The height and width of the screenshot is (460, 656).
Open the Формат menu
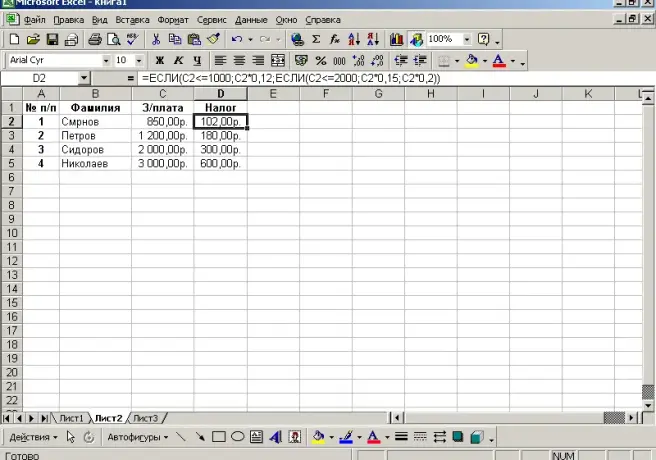(172, 19)
